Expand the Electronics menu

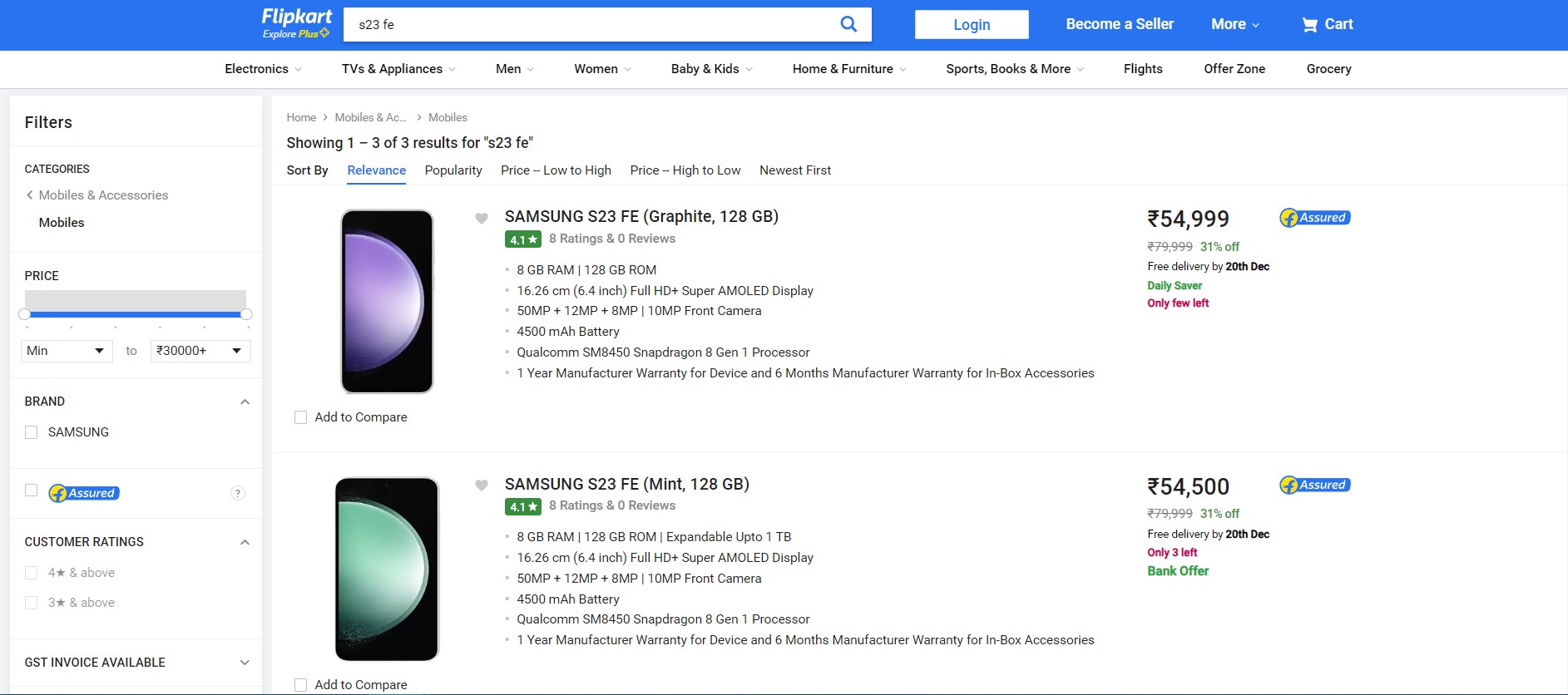tap(263, 69)
